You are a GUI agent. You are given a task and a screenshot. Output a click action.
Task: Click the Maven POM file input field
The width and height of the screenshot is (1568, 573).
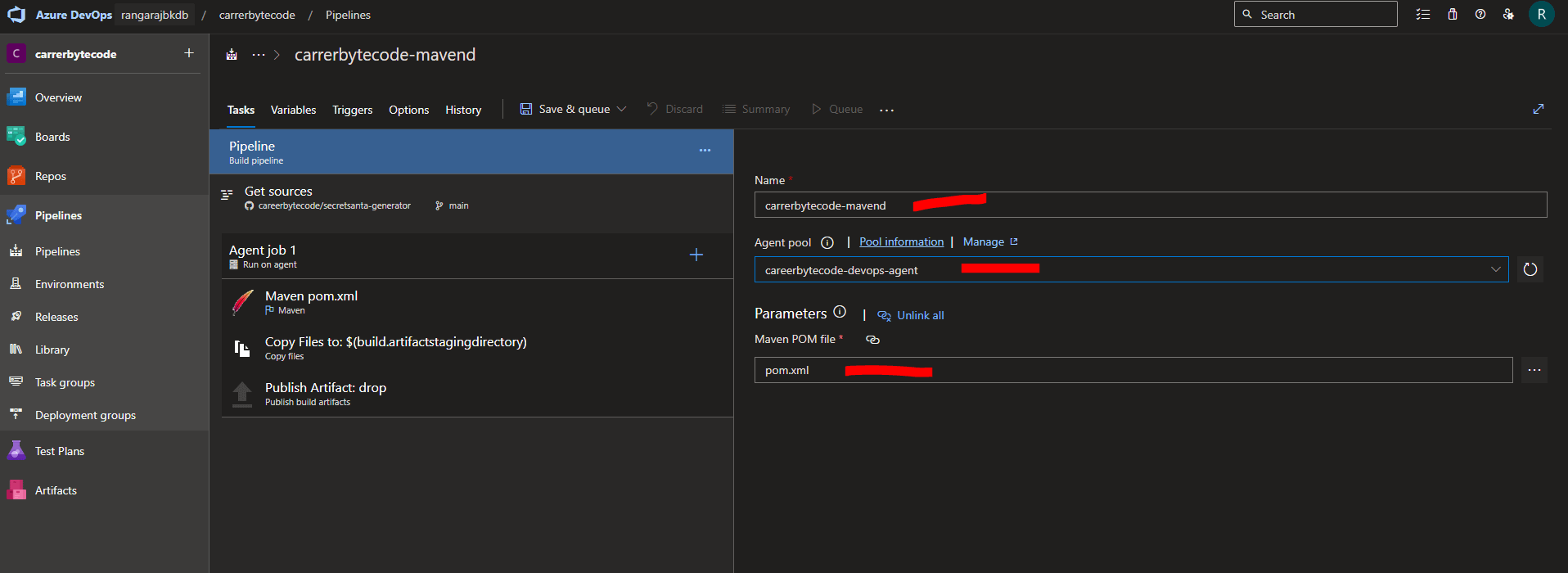click(x=1133, y=370)
